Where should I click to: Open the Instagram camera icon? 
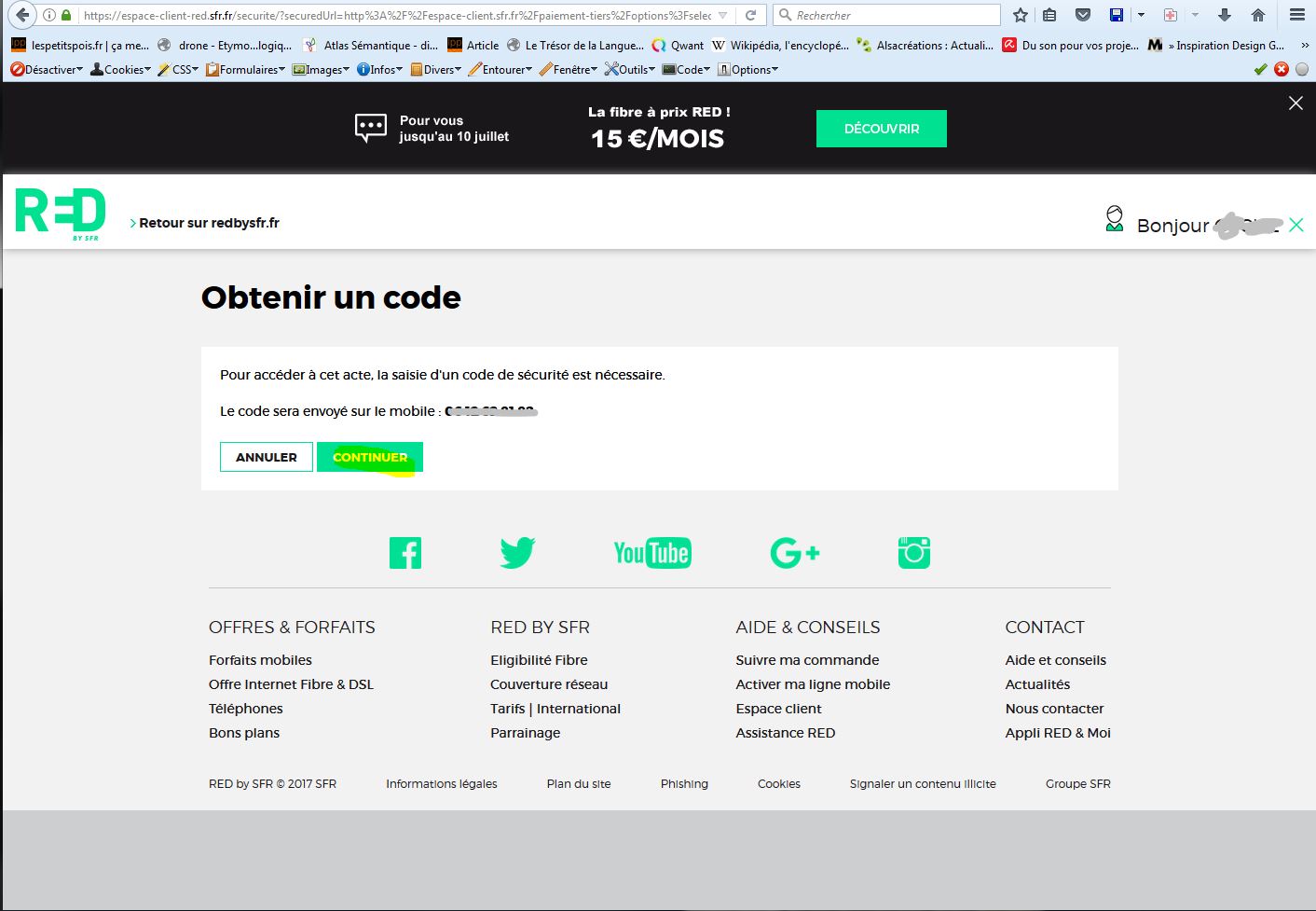tap(913, 553)
